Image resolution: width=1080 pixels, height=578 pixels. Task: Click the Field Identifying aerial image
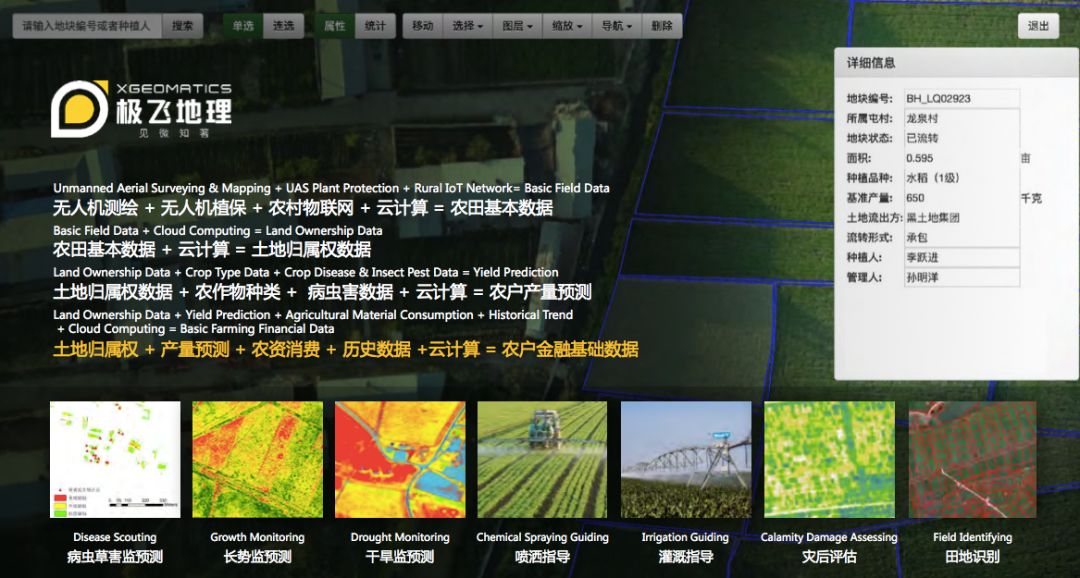971,459
